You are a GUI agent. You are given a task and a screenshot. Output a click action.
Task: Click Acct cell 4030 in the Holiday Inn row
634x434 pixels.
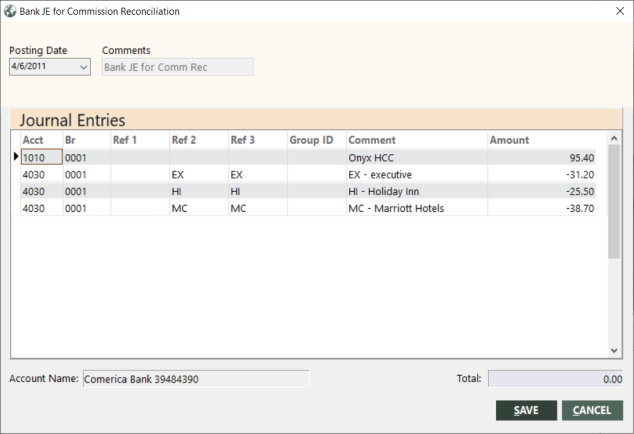[42, 191]
